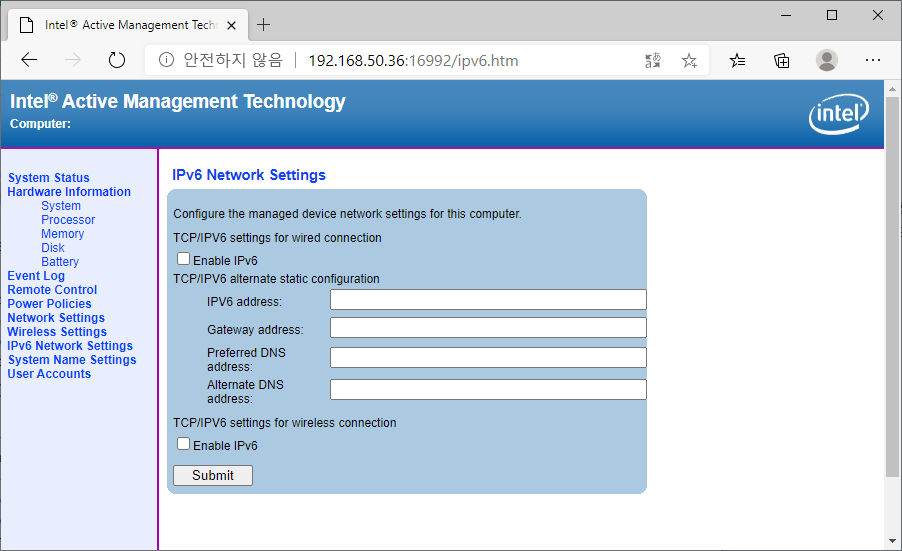Focus the Preferred DNS address field

click(x=488, y=357)
